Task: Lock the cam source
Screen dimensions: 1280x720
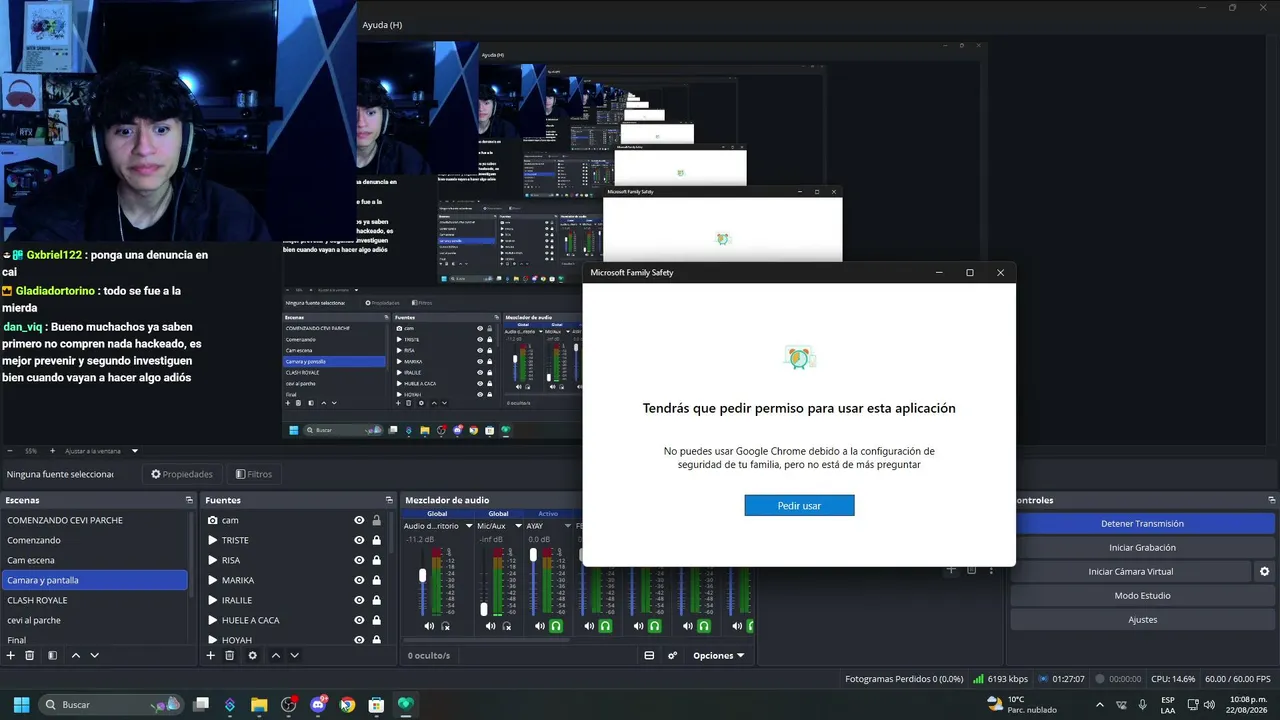Action: pos(376,520)
